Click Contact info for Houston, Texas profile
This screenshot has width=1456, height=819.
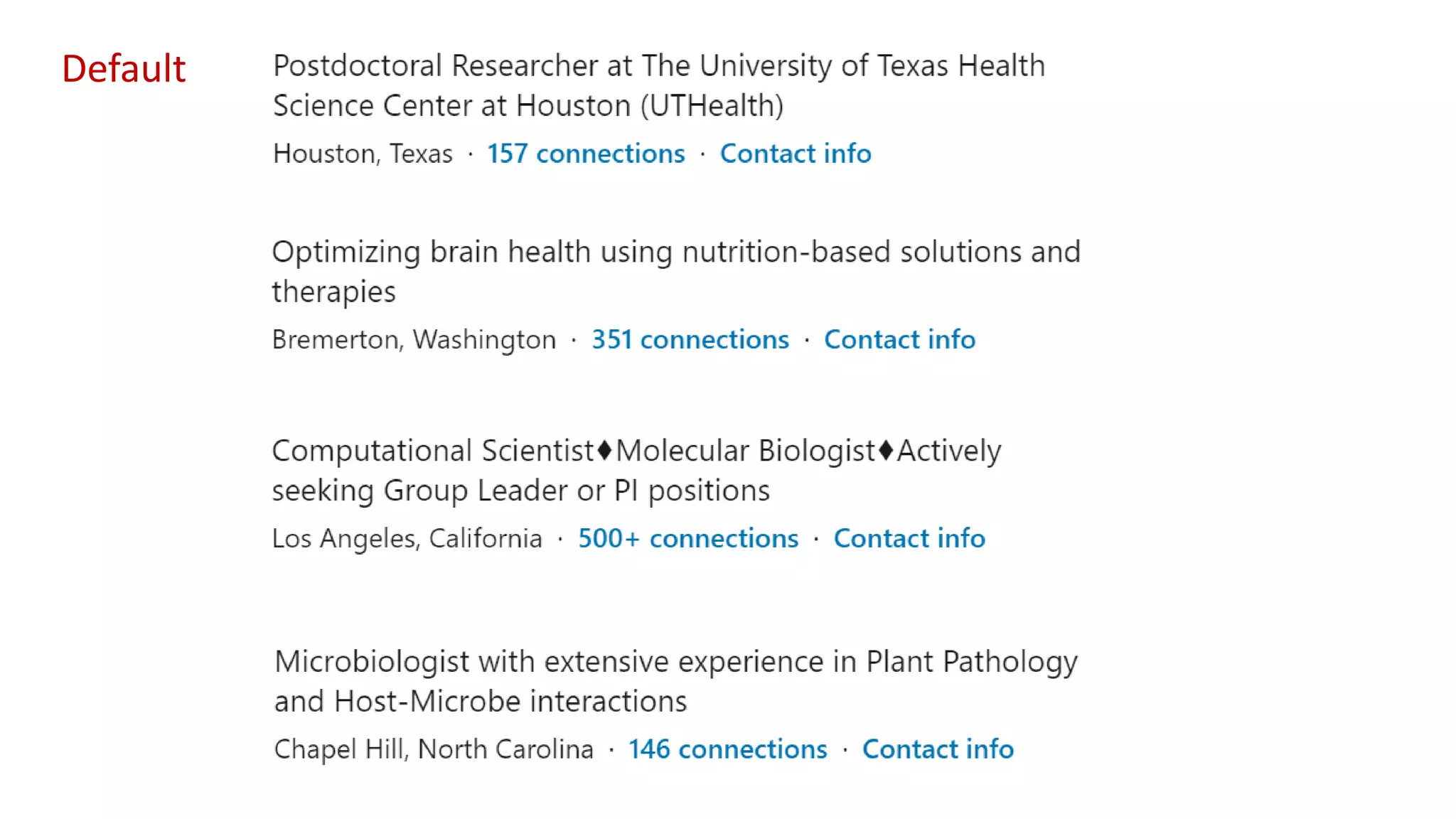796,154
